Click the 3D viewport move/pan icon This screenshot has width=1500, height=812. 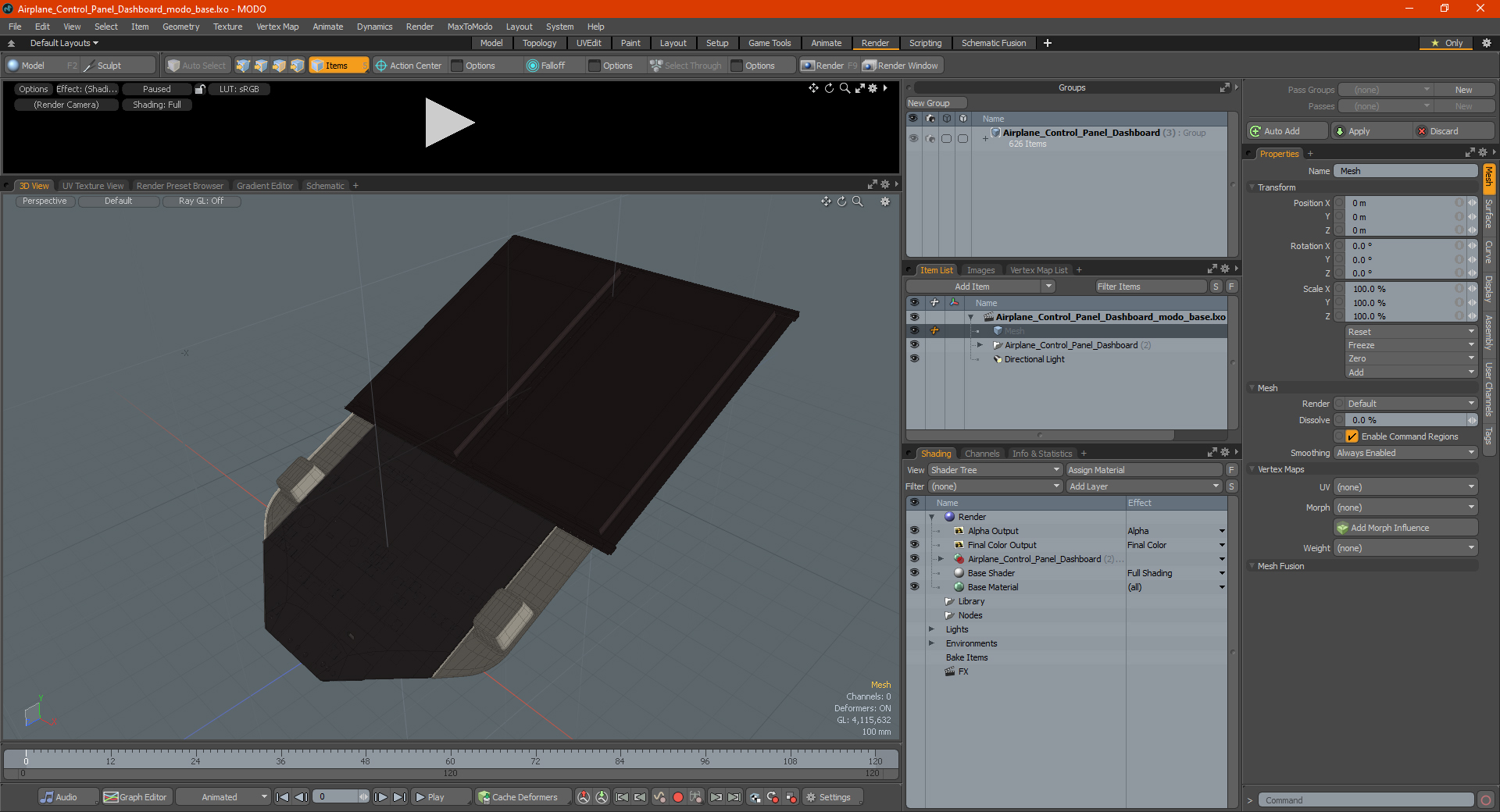826,201
